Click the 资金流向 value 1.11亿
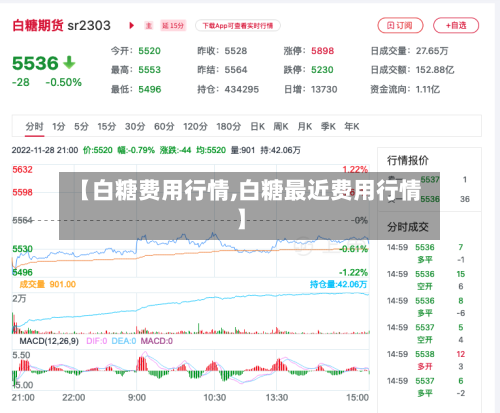Image resolution: width=500 pixels, height=413 pixels. click(428, 90)
